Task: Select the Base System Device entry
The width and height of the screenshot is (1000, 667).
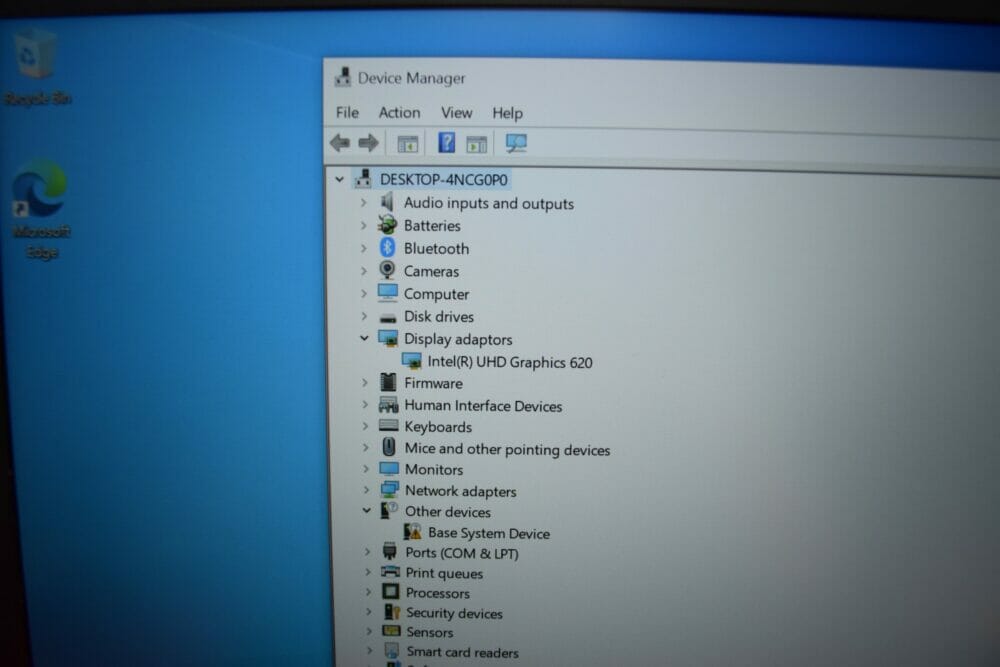Action: [489, 533]
